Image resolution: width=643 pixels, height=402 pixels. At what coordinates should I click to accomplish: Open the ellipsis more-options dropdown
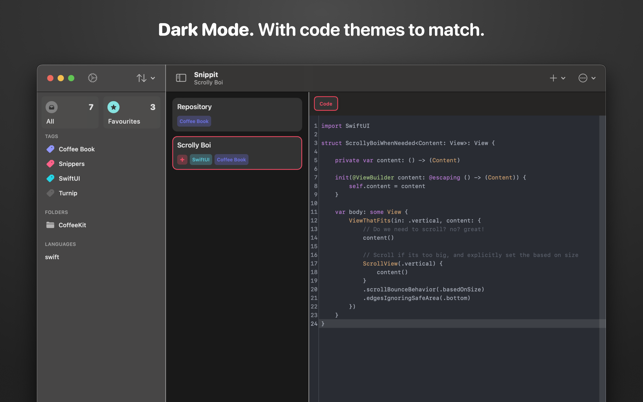(x=587, y=78)
